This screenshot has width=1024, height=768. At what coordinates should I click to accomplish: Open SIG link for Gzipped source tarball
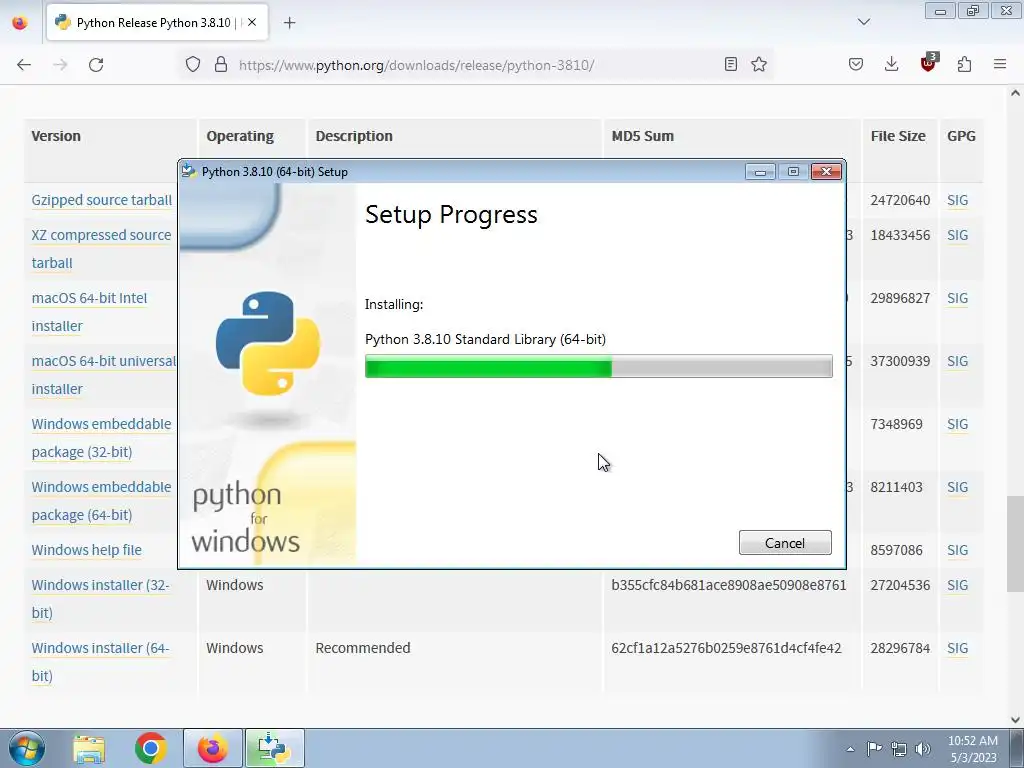tap(957, 200)
